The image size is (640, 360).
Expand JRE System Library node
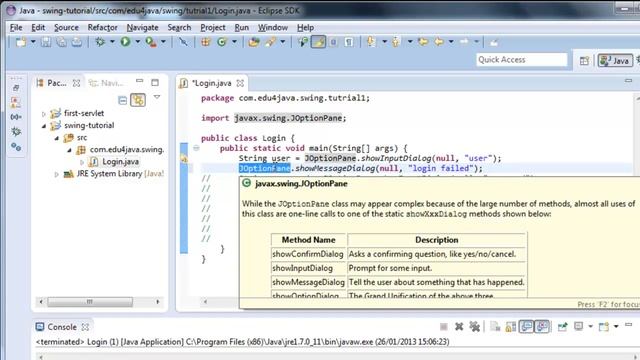pos(56,174)
